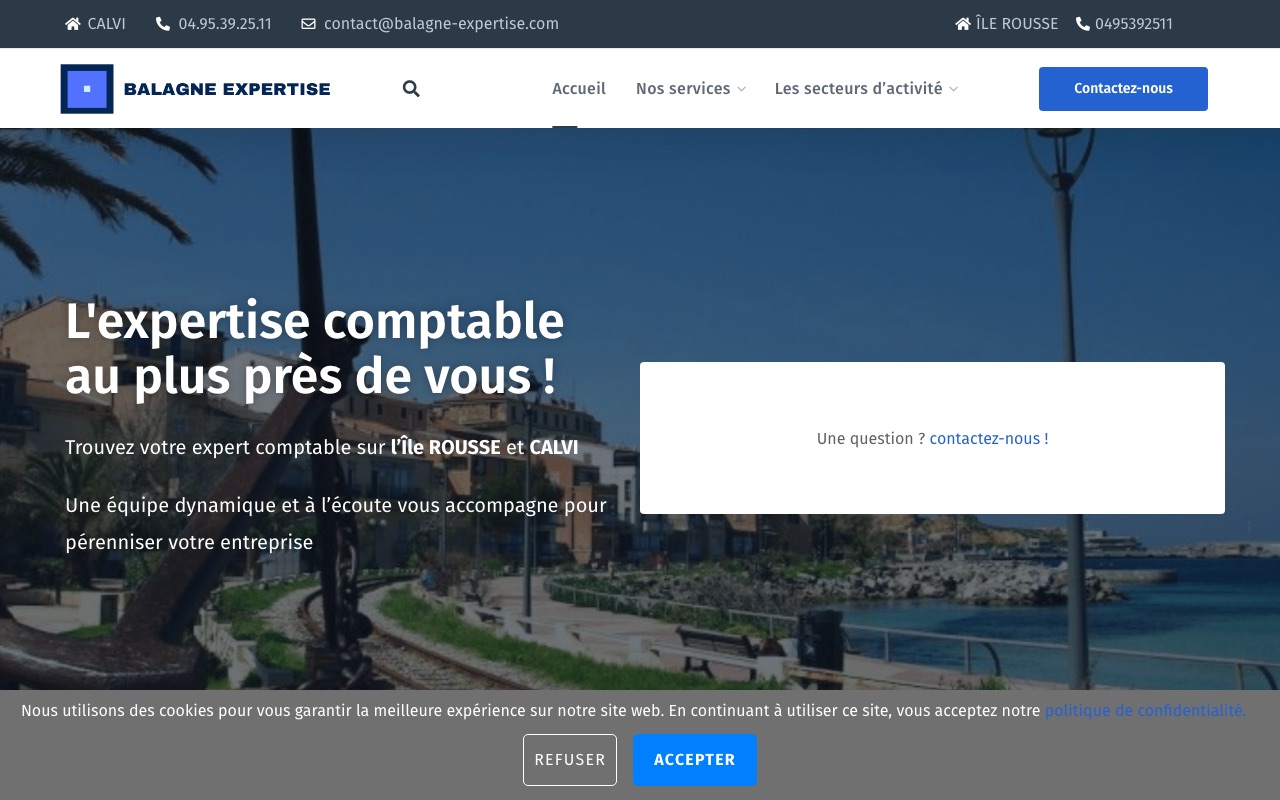Click the phone icon beside 04.95.39.25.11
The width and height of the screenshot is (1280, 800).
(163, 24)
